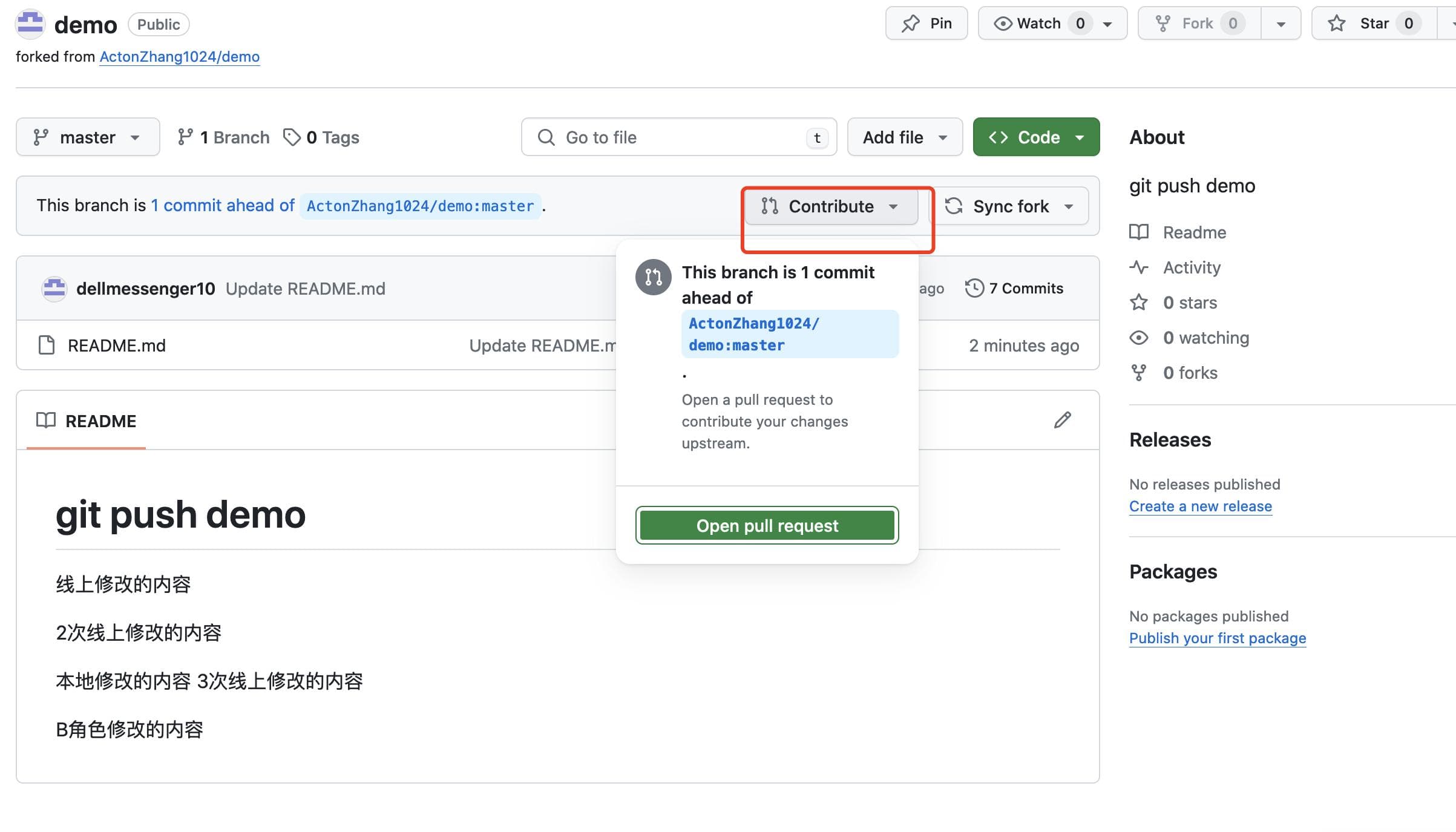Screen dimensions: 1456x832
Task: Click the star icon in About stats
Action: (1139, 303)
